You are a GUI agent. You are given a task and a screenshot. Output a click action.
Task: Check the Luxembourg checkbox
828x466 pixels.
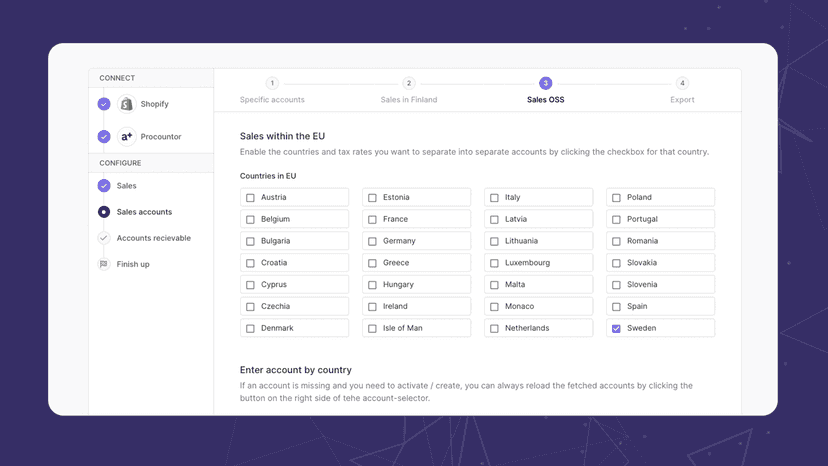(x=494, y=263)
